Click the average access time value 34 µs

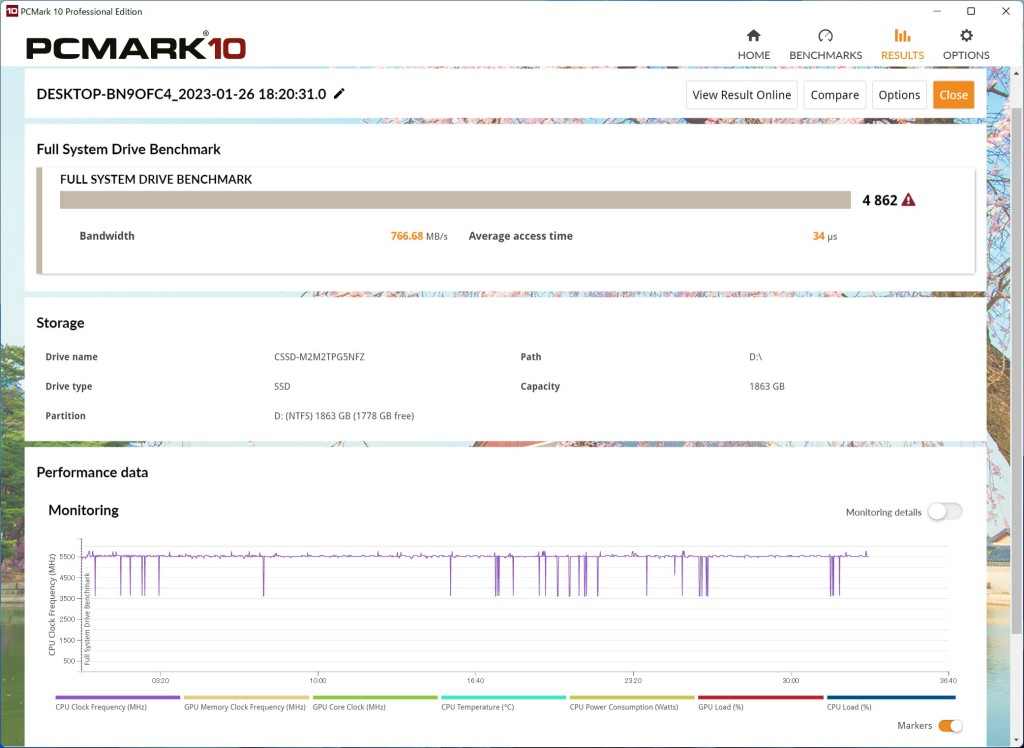point(825,236)
